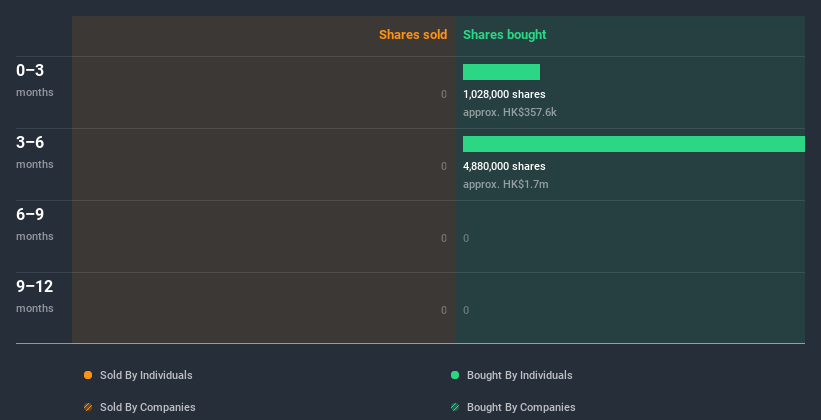This screenshot has height=420, width=821.
Task: Select the Bought By Individuals legend label
Action: pyautogui.click(x=519, y=375)
